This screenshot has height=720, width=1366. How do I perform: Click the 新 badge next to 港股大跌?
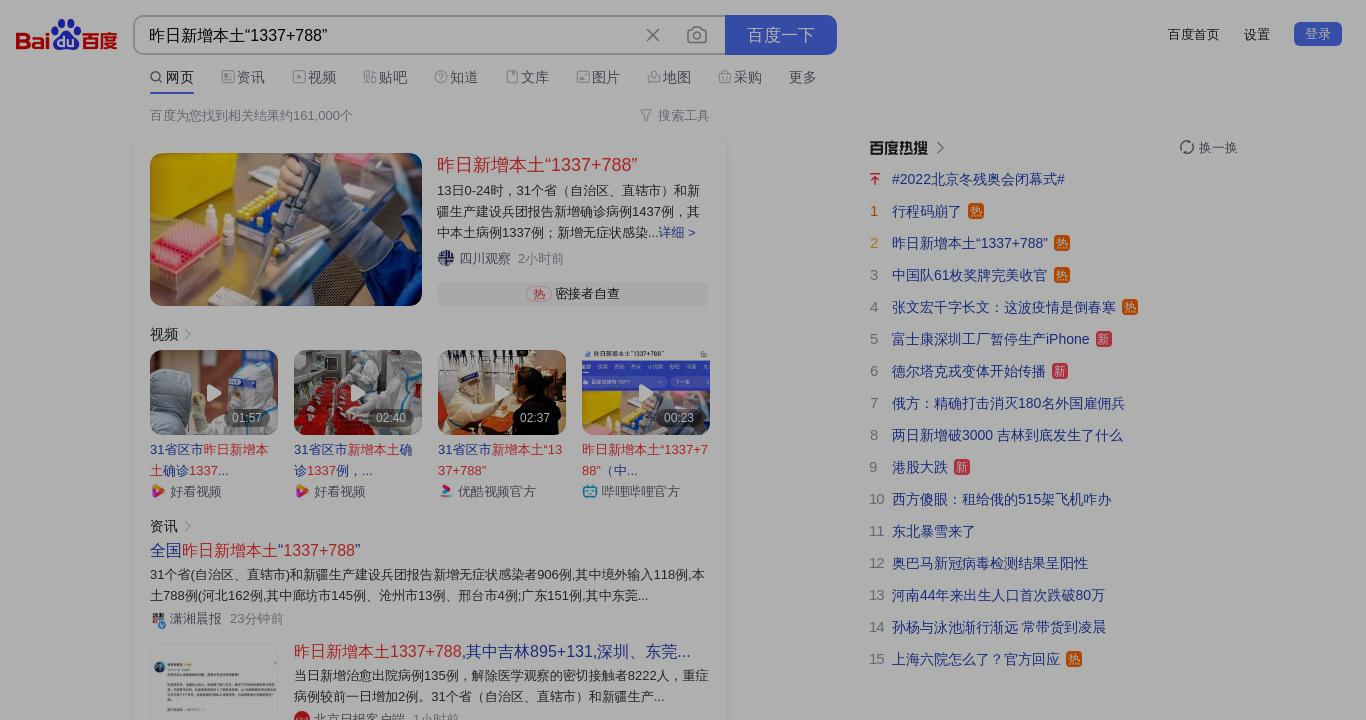coord(962,467)
